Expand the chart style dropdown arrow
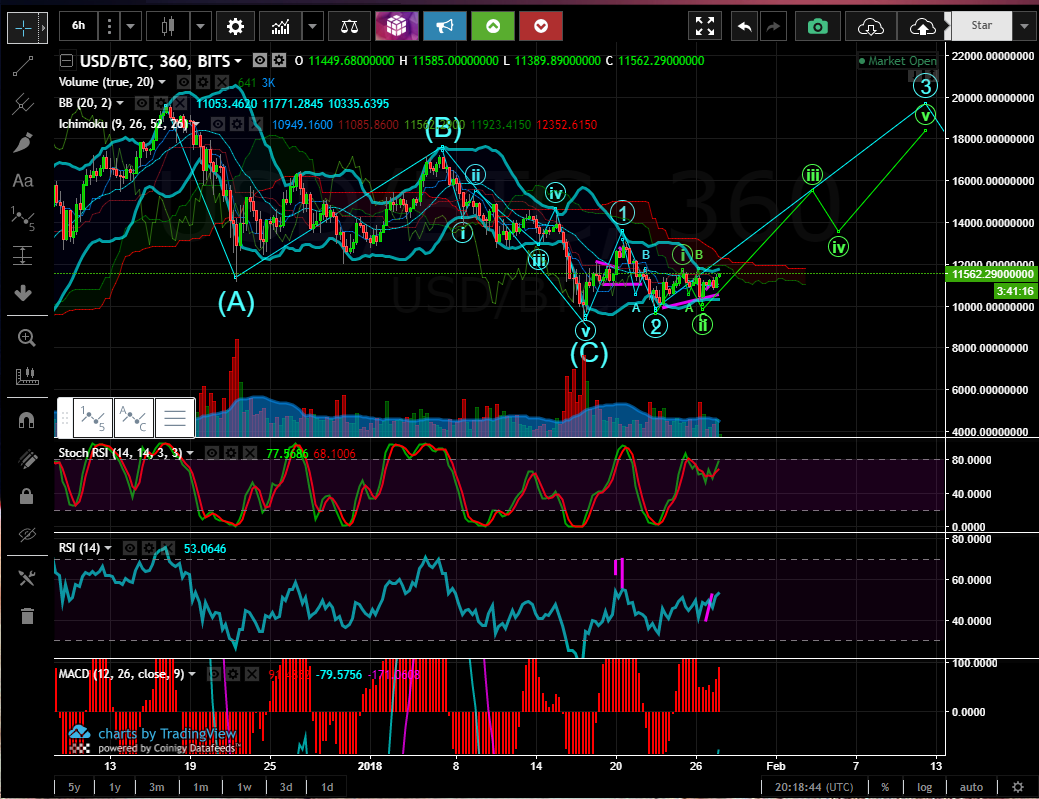 pyautogui.click(x=199, y=25)
